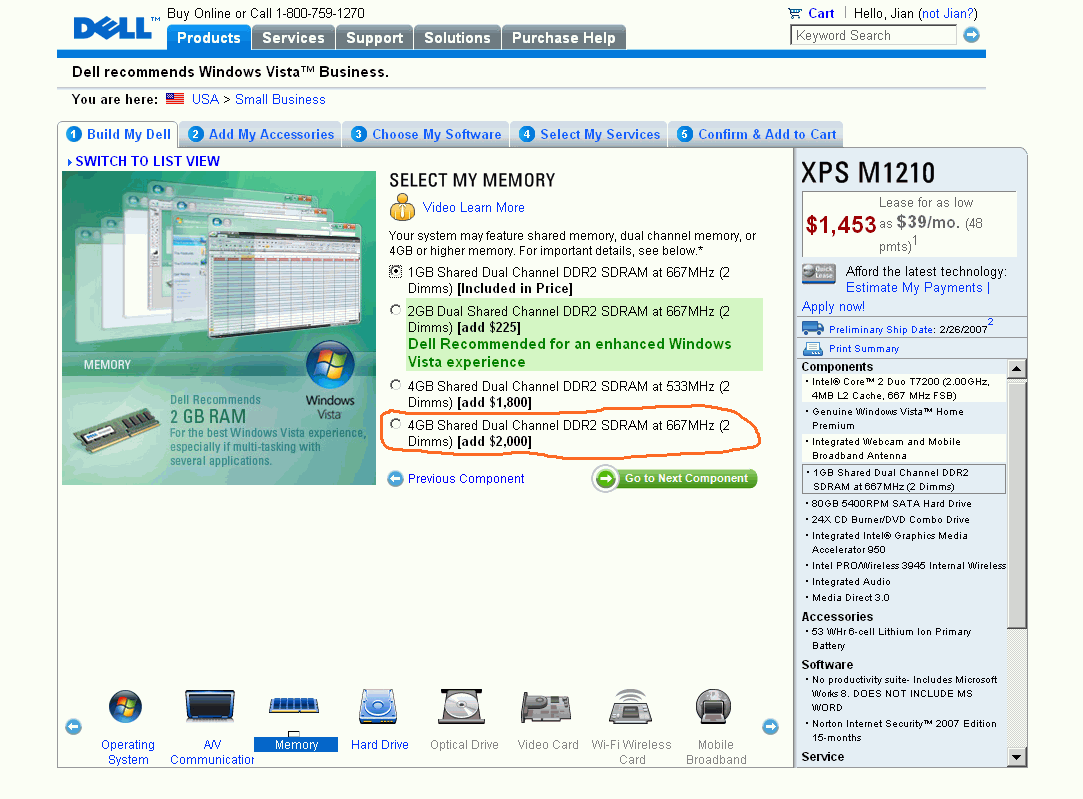The image size is (1083, 799).
Task: Select the Memory module icon
Action: pos(294,706)
